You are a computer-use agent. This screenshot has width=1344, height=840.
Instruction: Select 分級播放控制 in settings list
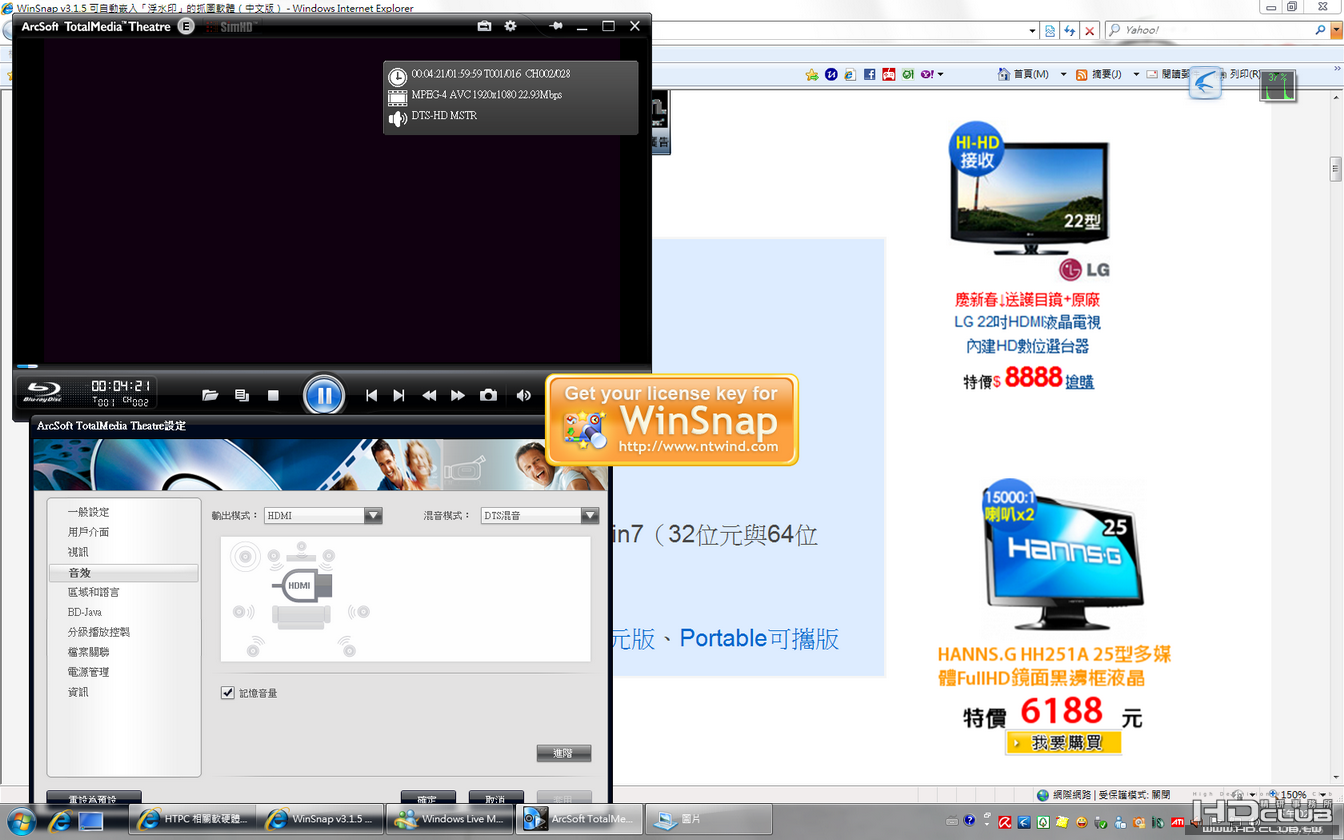tap(99, 632)
